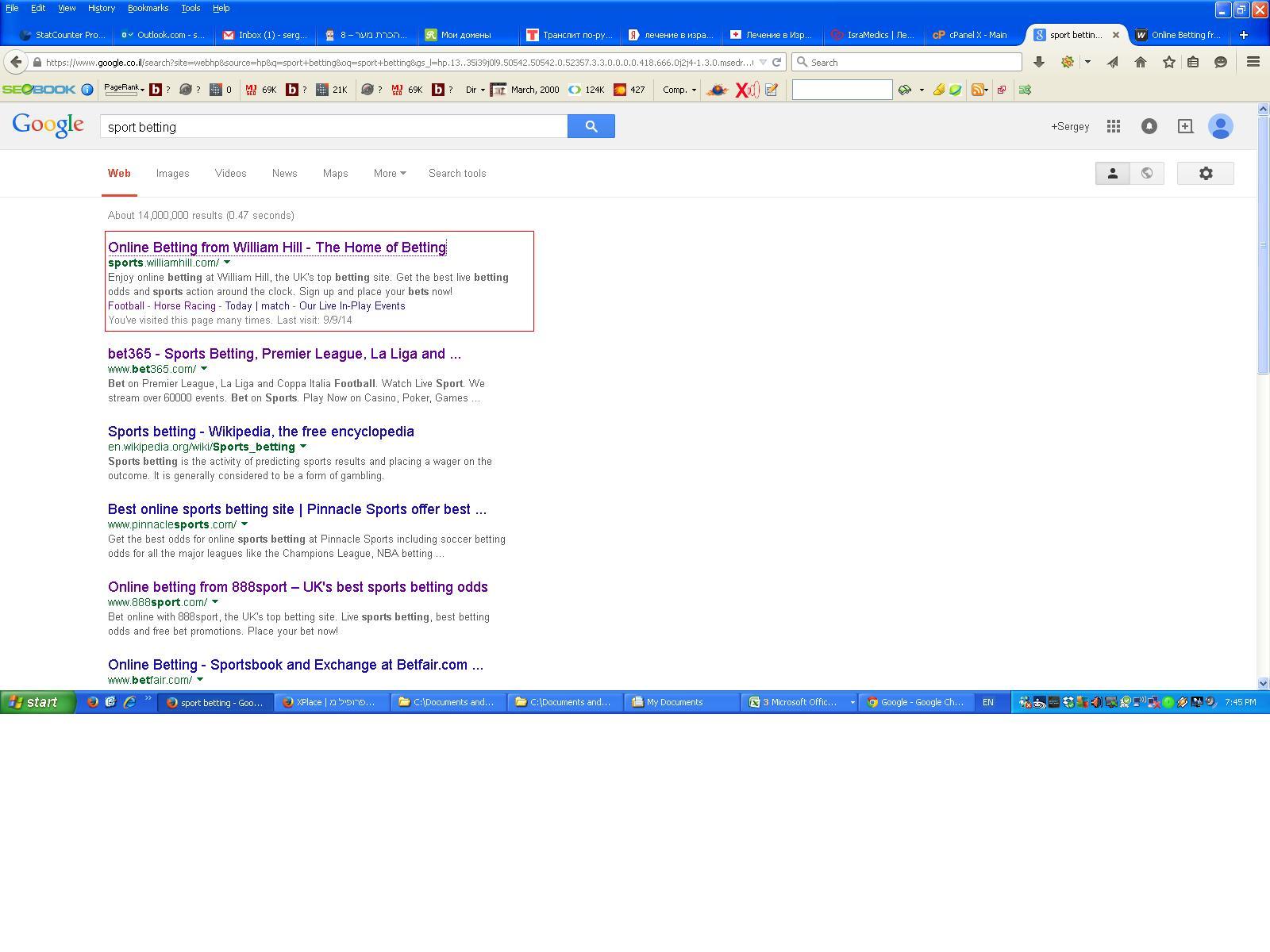Click the Internet Explorer quick launch icon

point(129,702)
